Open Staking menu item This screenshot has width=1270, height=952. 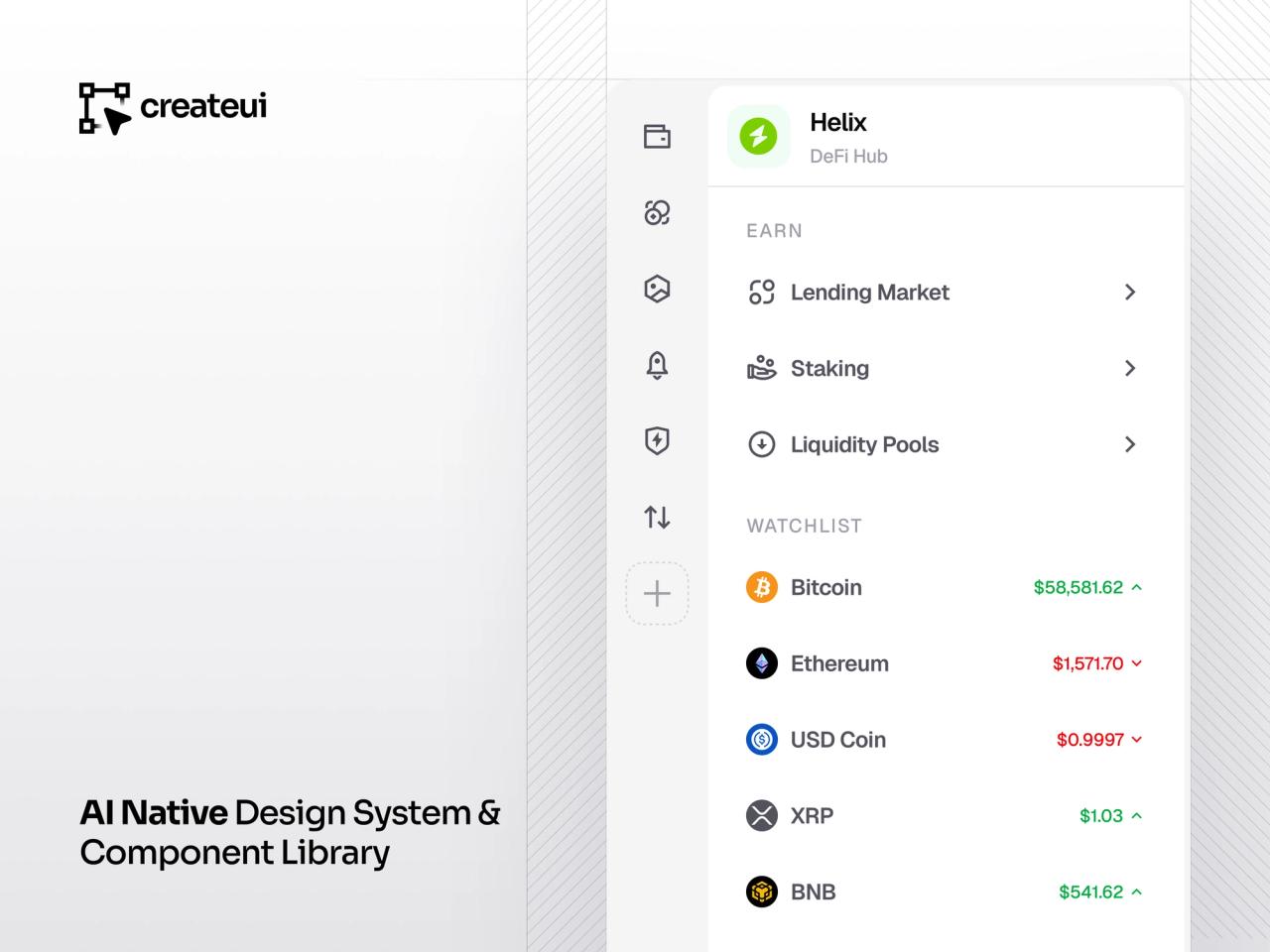(946, 368)
